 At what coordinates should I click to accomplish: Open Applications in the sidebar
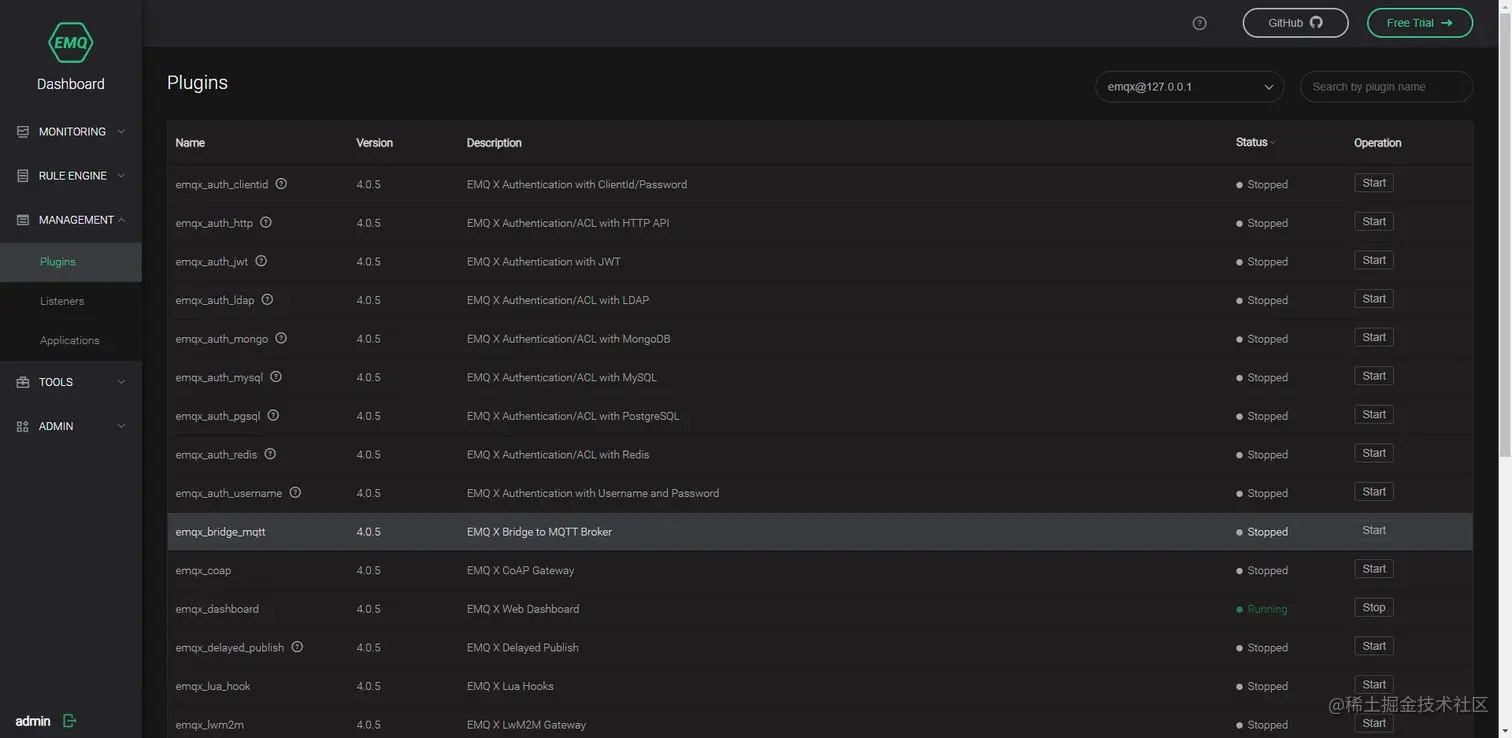pos(71,340)
